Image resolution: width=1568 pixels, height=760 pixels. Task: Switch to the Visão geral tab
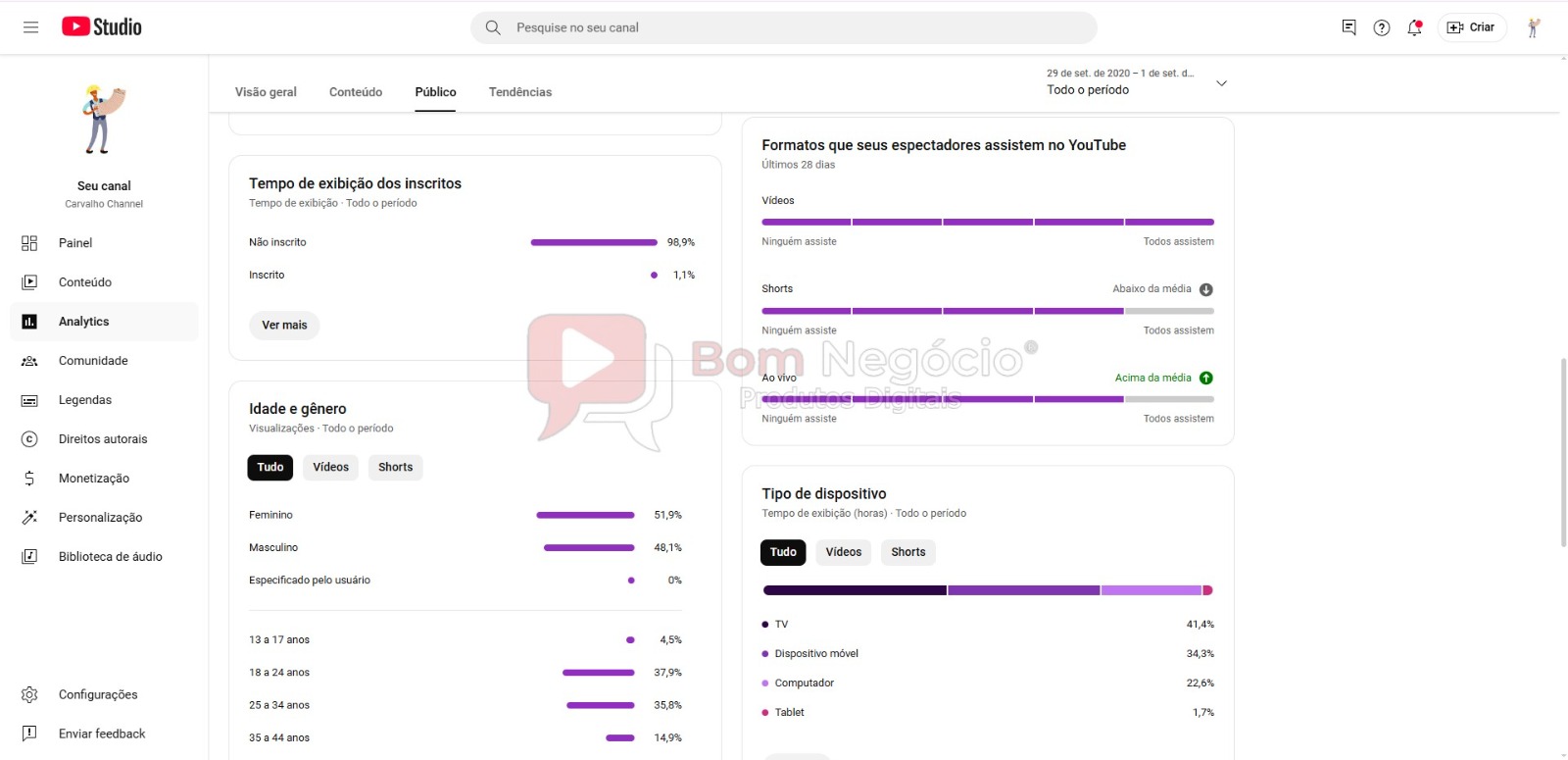[x=266, y=92]
